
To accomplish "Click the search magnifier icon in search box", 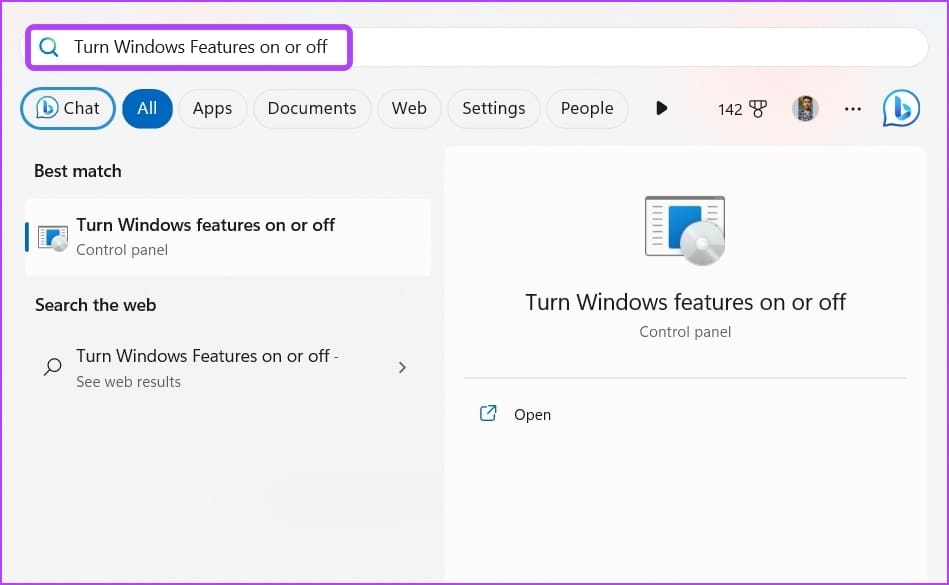I will (48, 47).
